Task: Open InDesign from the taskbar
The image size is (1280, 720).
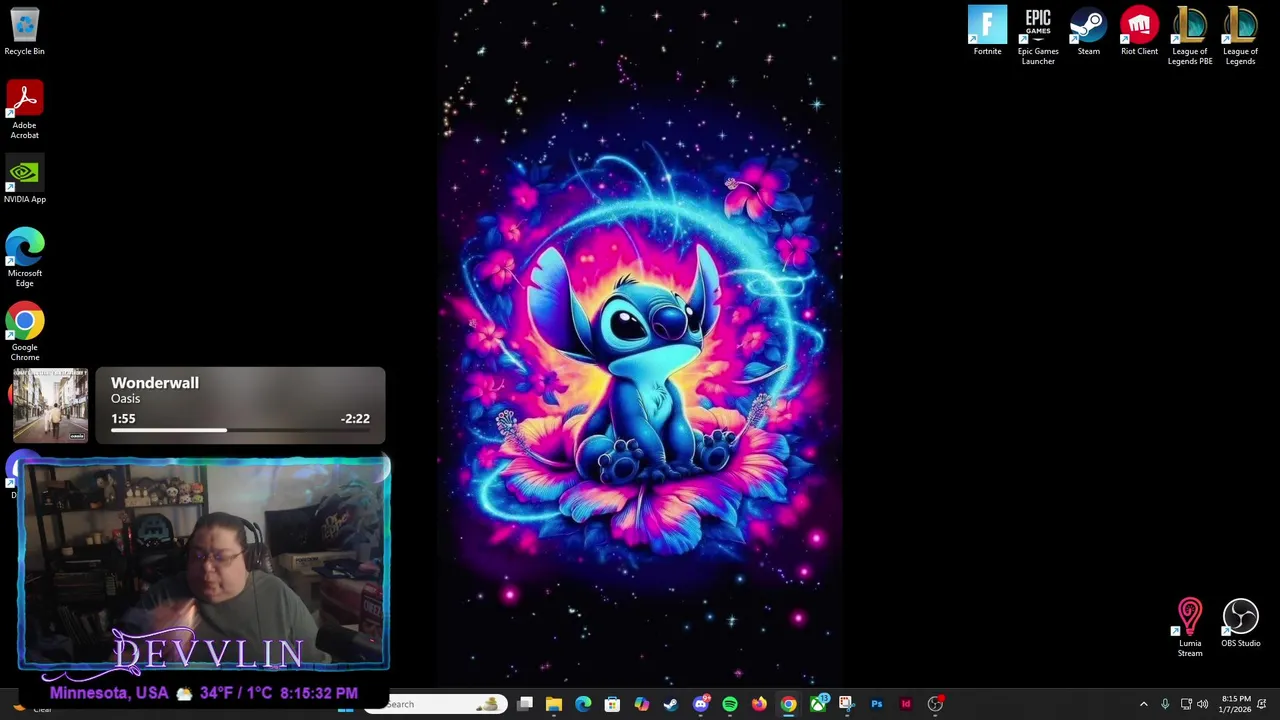Action: [906, 704]
